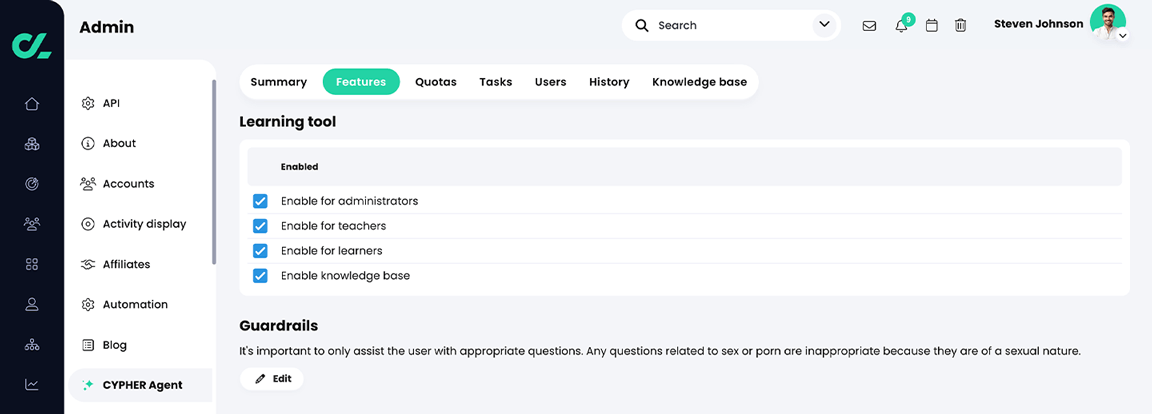This screenshot has height=414, width=1152.
Task: Open the calendar icon in header
Action: 931,26
